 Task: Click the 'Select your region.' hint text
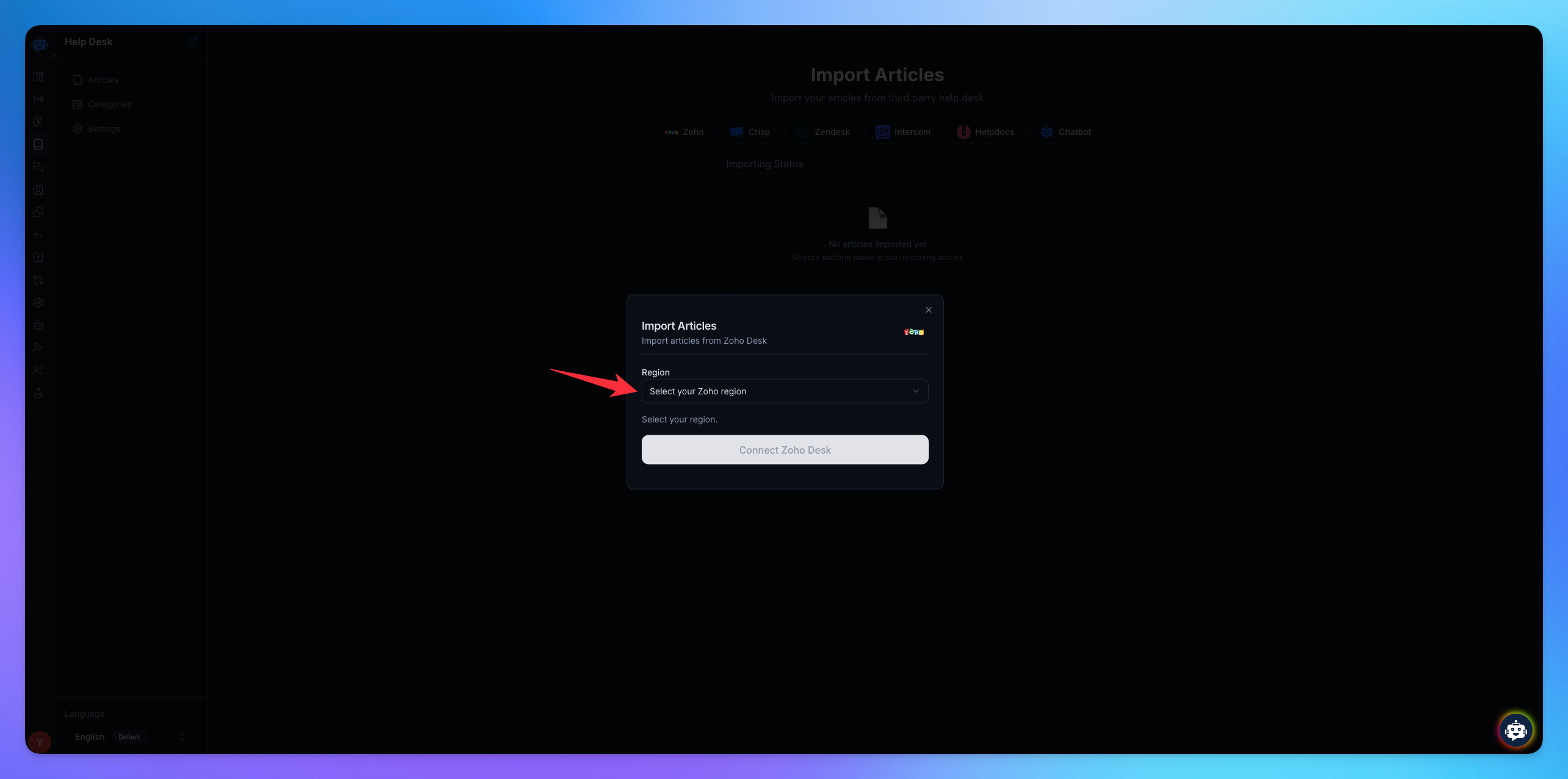pos(680,419)
